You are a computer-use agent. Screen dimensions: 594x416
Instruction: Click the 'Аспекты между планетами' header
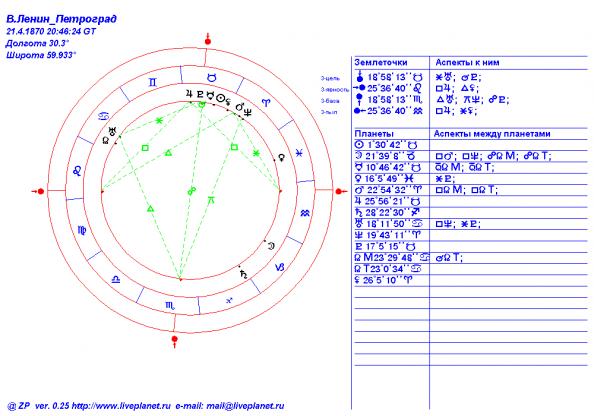pyautogui.click(x=492, y=134)
